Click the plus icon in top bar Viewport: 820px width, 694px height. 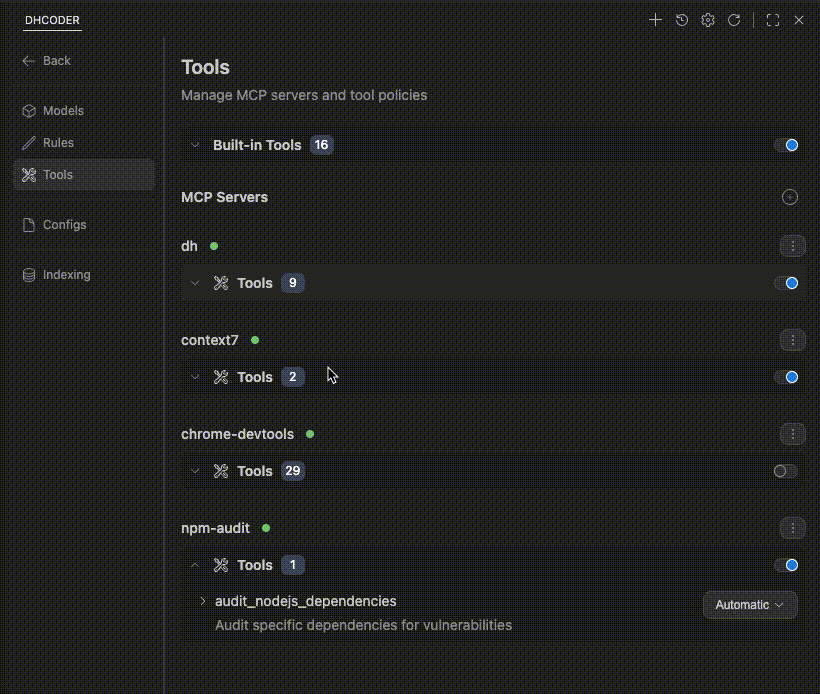pos(655,20)
